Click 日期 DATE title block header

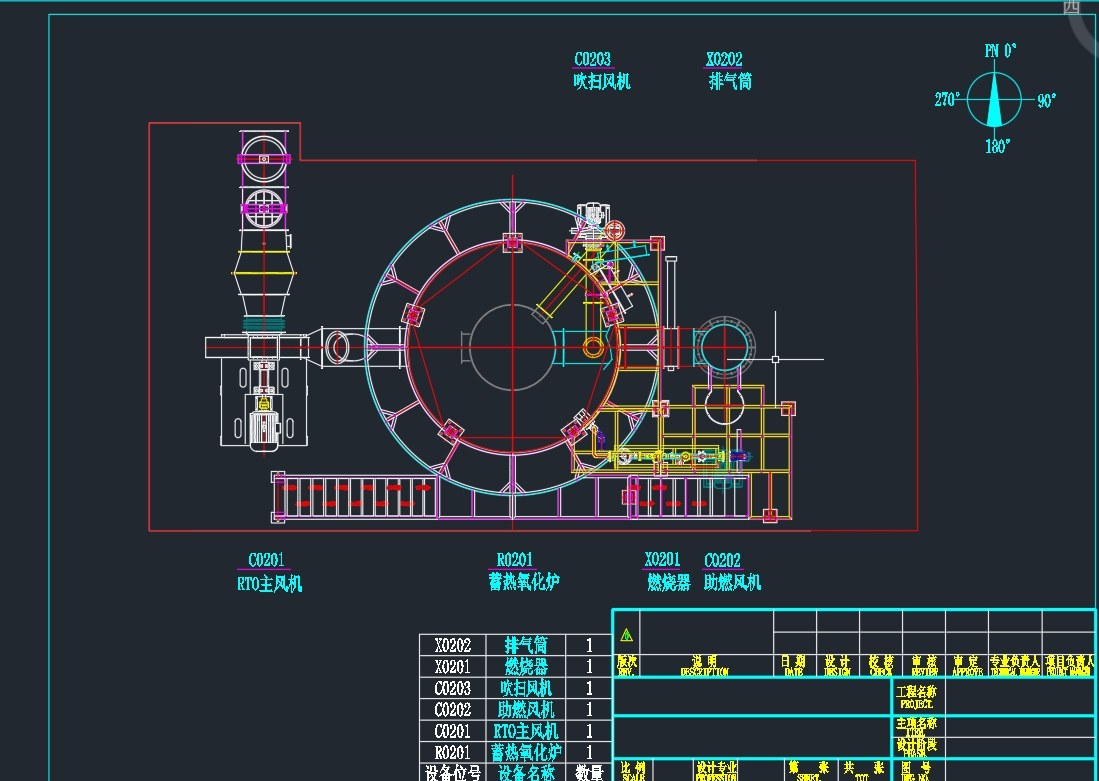pyautogui.click(x=794, y=665)
